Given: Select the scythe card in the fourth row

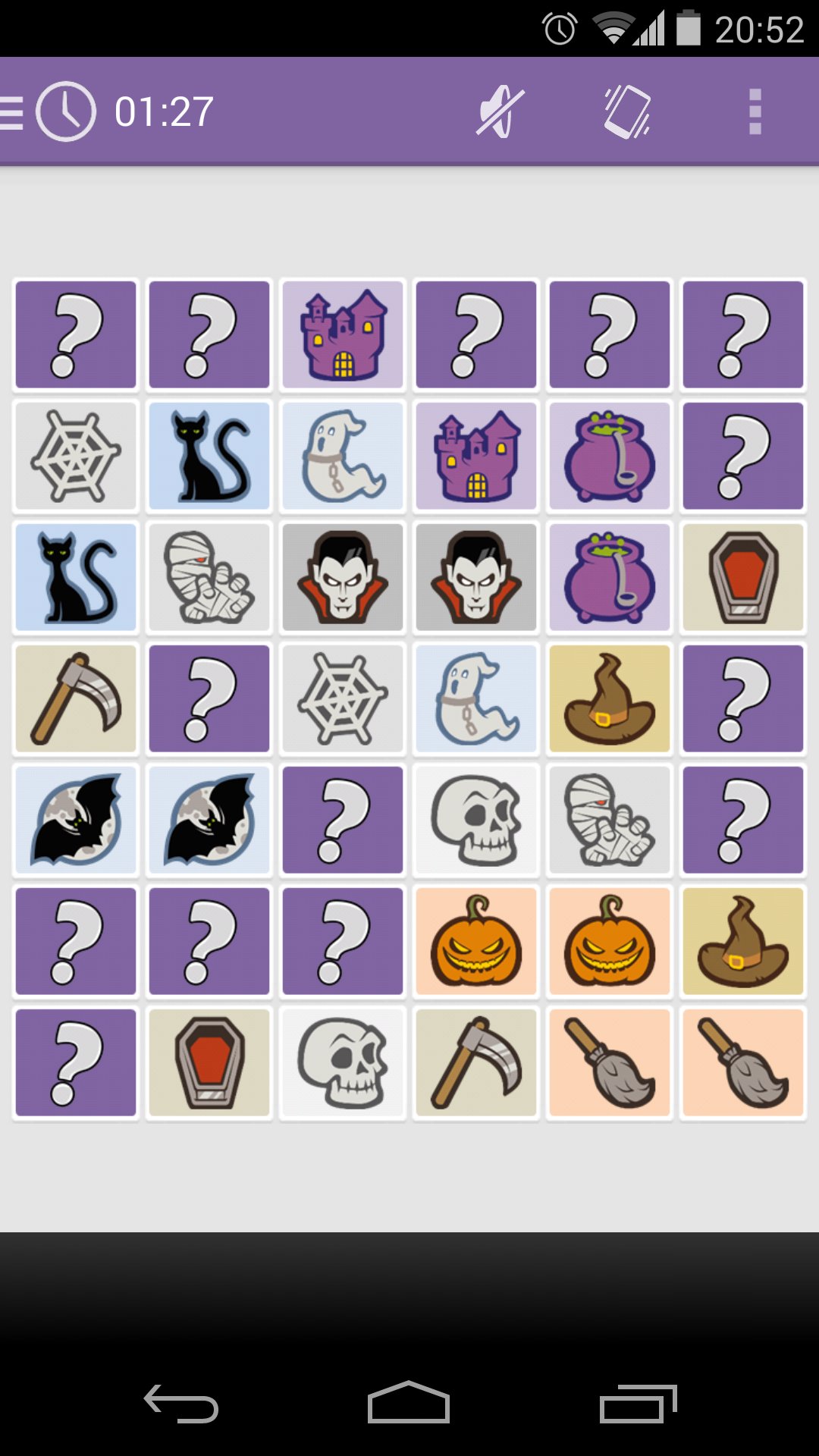Looking at the screenshot, I should (76, 698).
